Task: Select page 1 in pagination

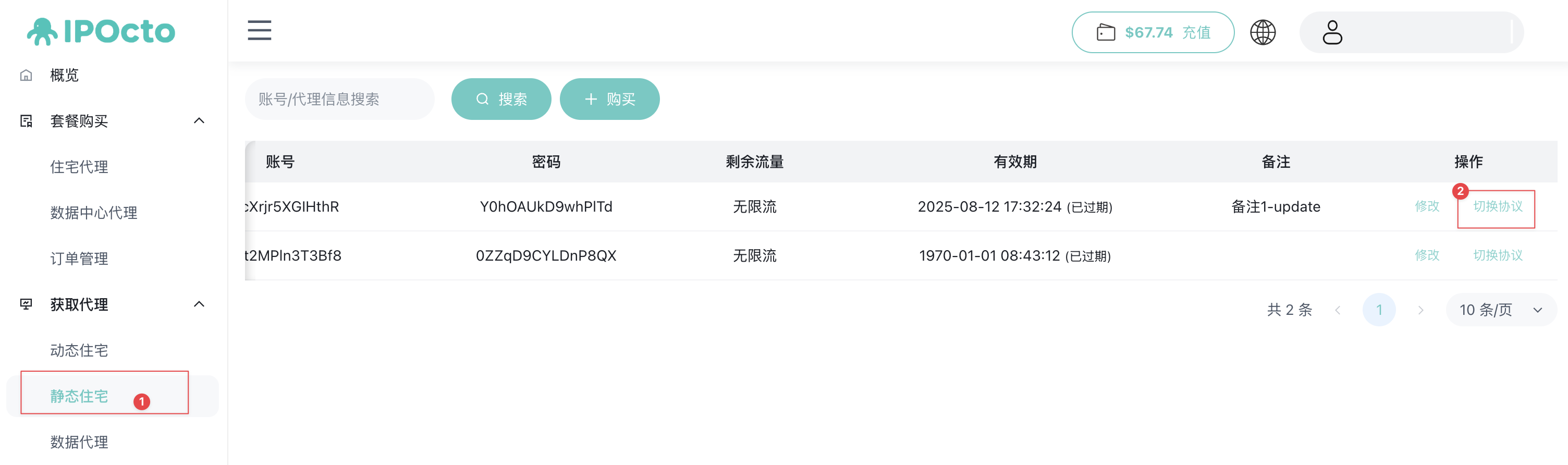Action: [1379, 310]
